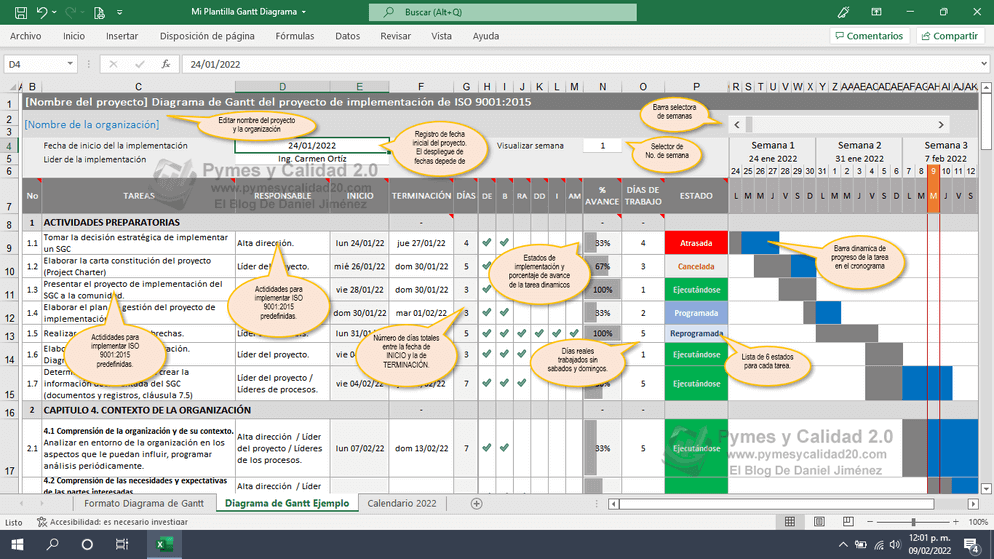
Task: Click the Cancelada status cell
Action: click(696, 267)
